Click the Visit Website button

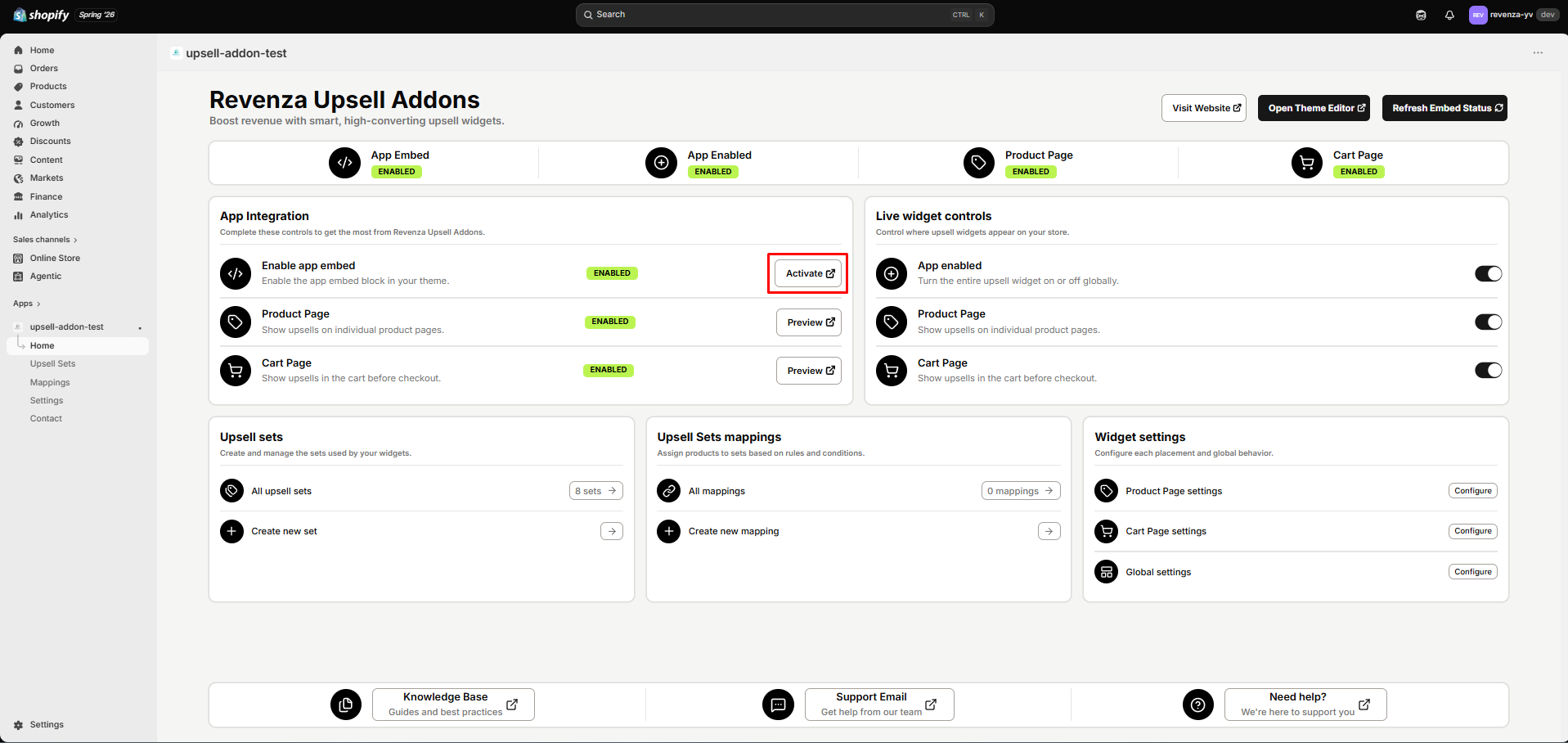pyautogui.click(x=1204, y=108)
